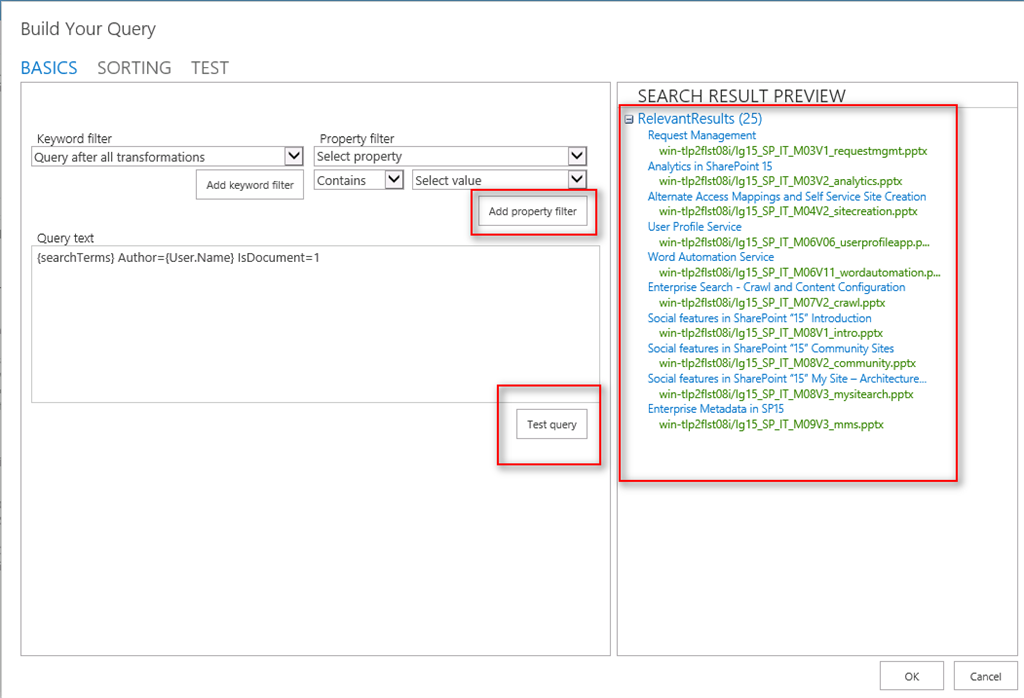Click the M06V11_wordautomation URL
1024x698 pixels.
pyautogui.click(x=799, y=272)
